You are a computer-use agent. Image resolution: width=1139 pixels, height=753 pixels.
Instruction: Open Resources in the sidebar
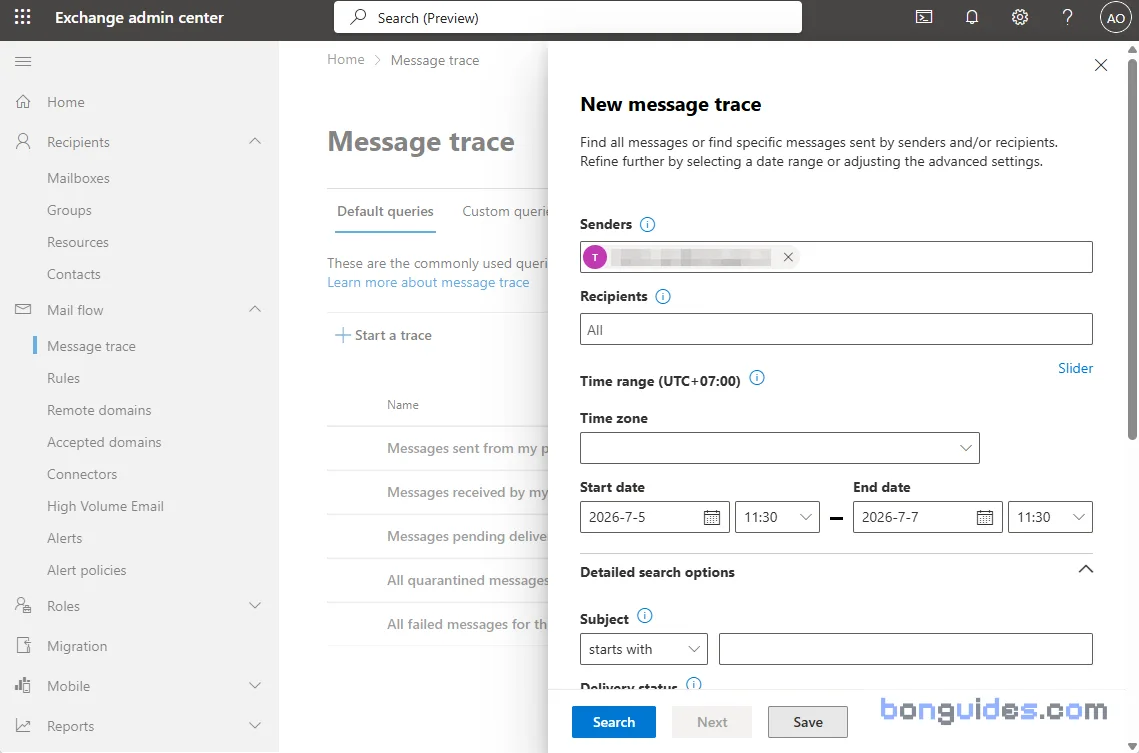point(78,242)
